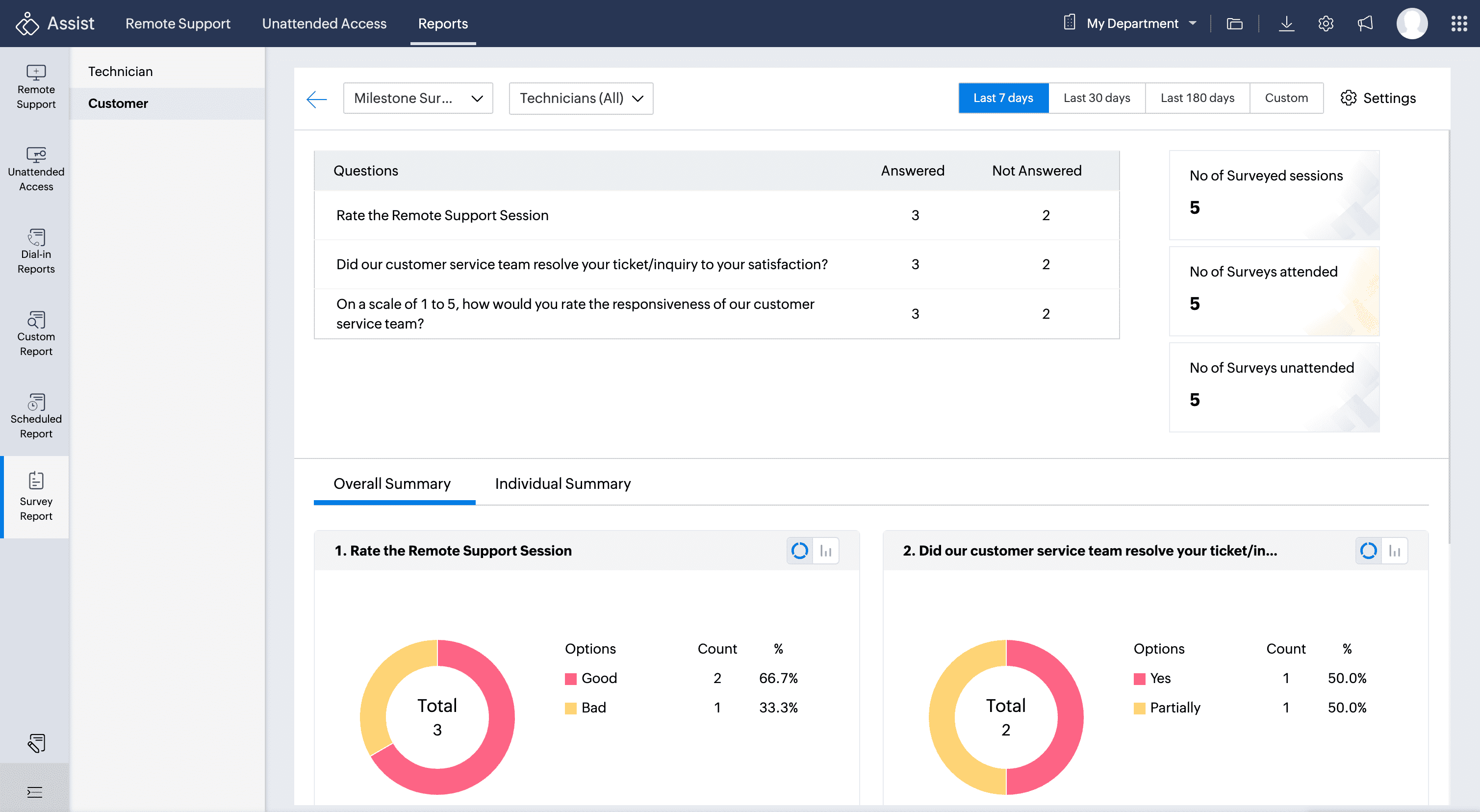
Task: Click the announcements megaphone icon
Action: 1365,24
